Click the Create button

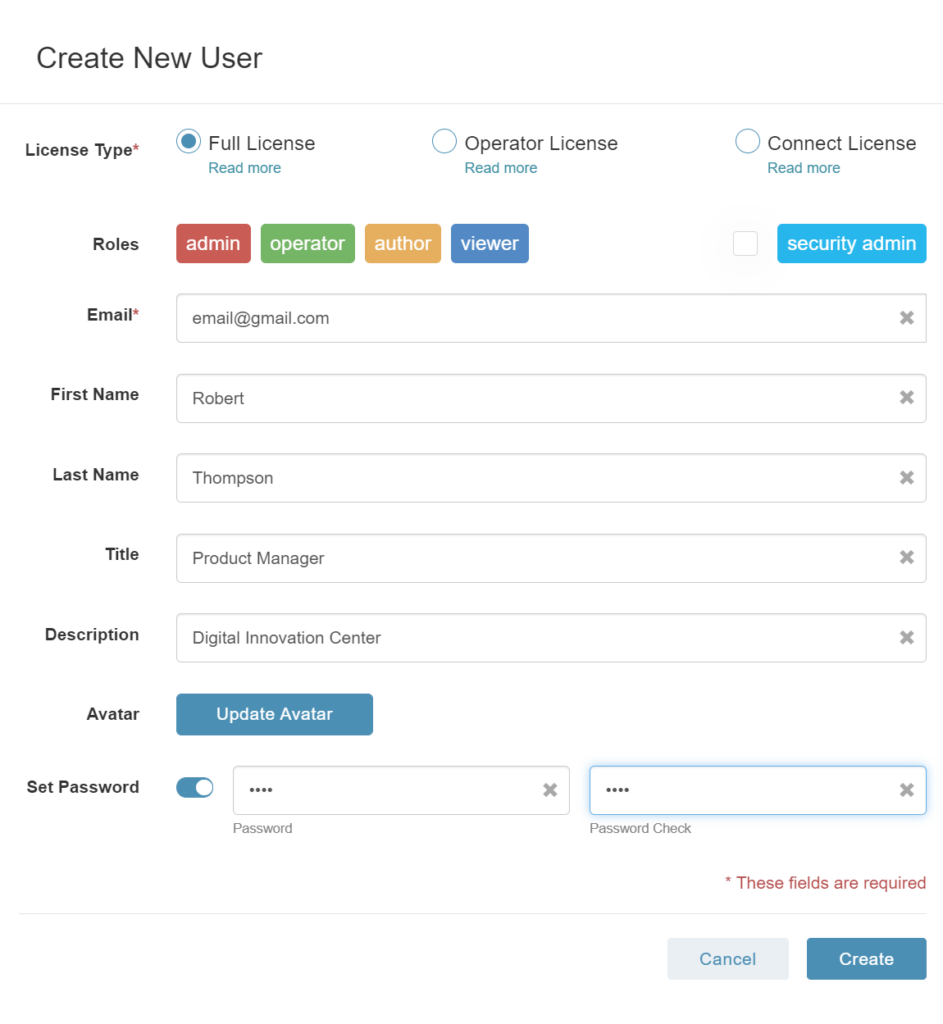coord(866,959)
